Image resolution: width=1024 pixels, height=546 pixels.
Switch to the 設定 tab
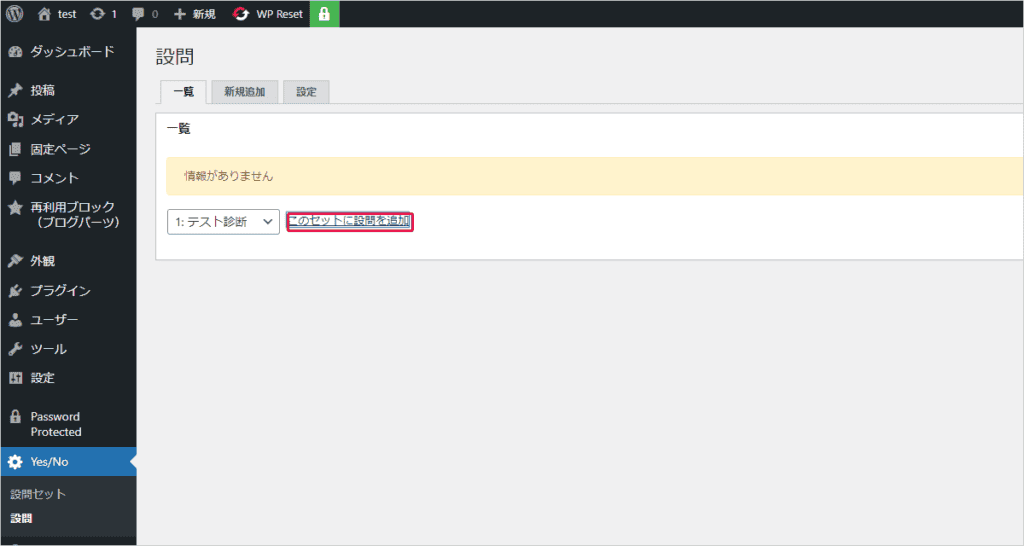(306, 92)
